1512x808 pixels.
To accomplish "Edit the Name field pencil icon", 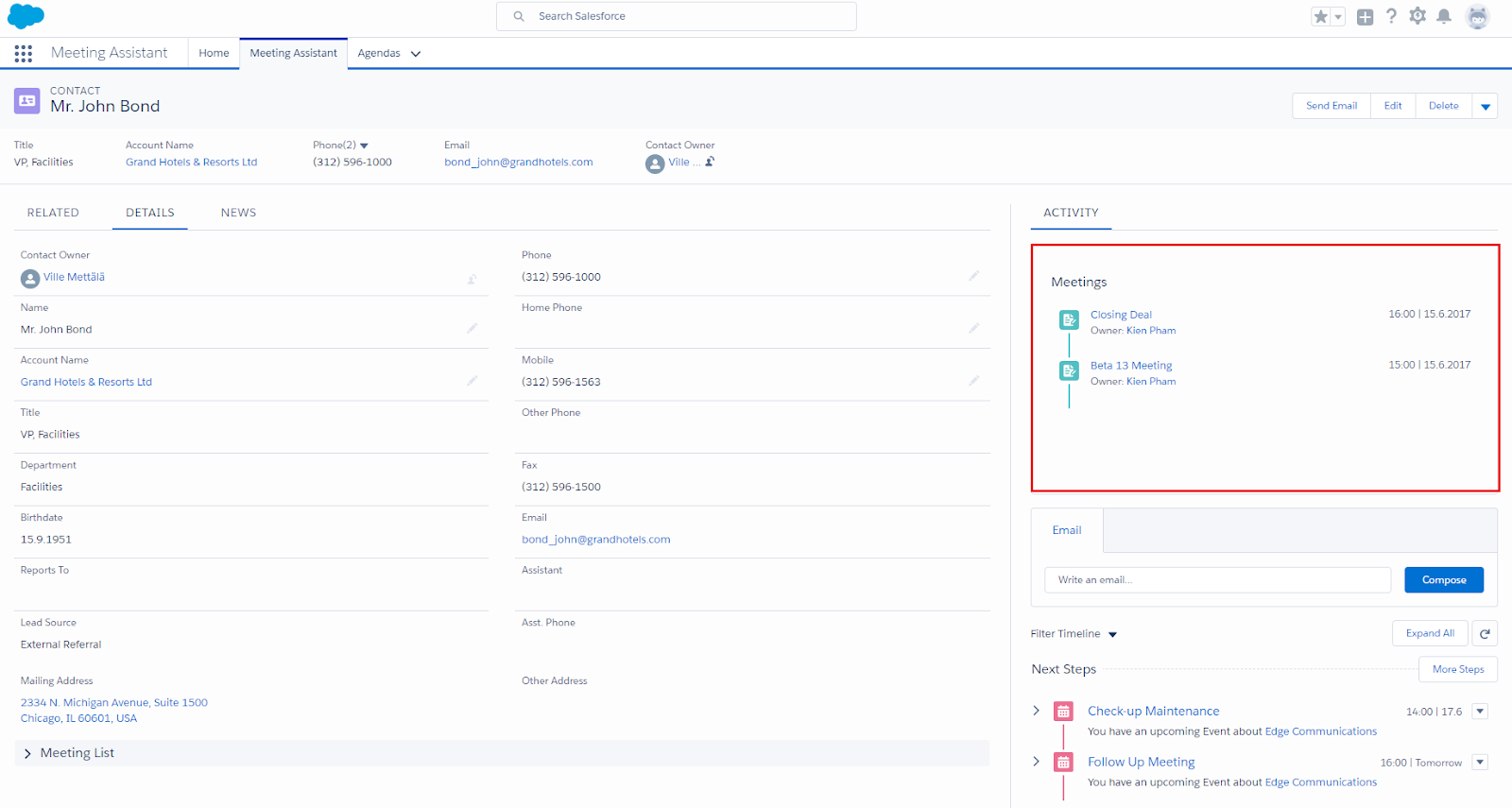I will (x=472, y=328).
